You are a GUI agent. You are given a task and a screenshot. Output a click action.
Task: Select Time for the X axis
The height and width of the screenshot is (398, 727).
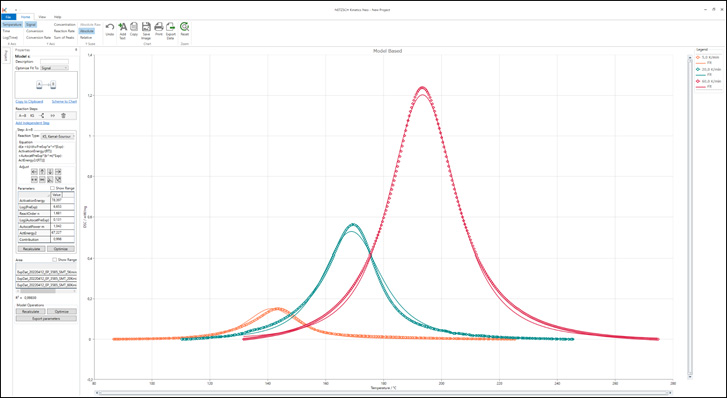point(6,31)
